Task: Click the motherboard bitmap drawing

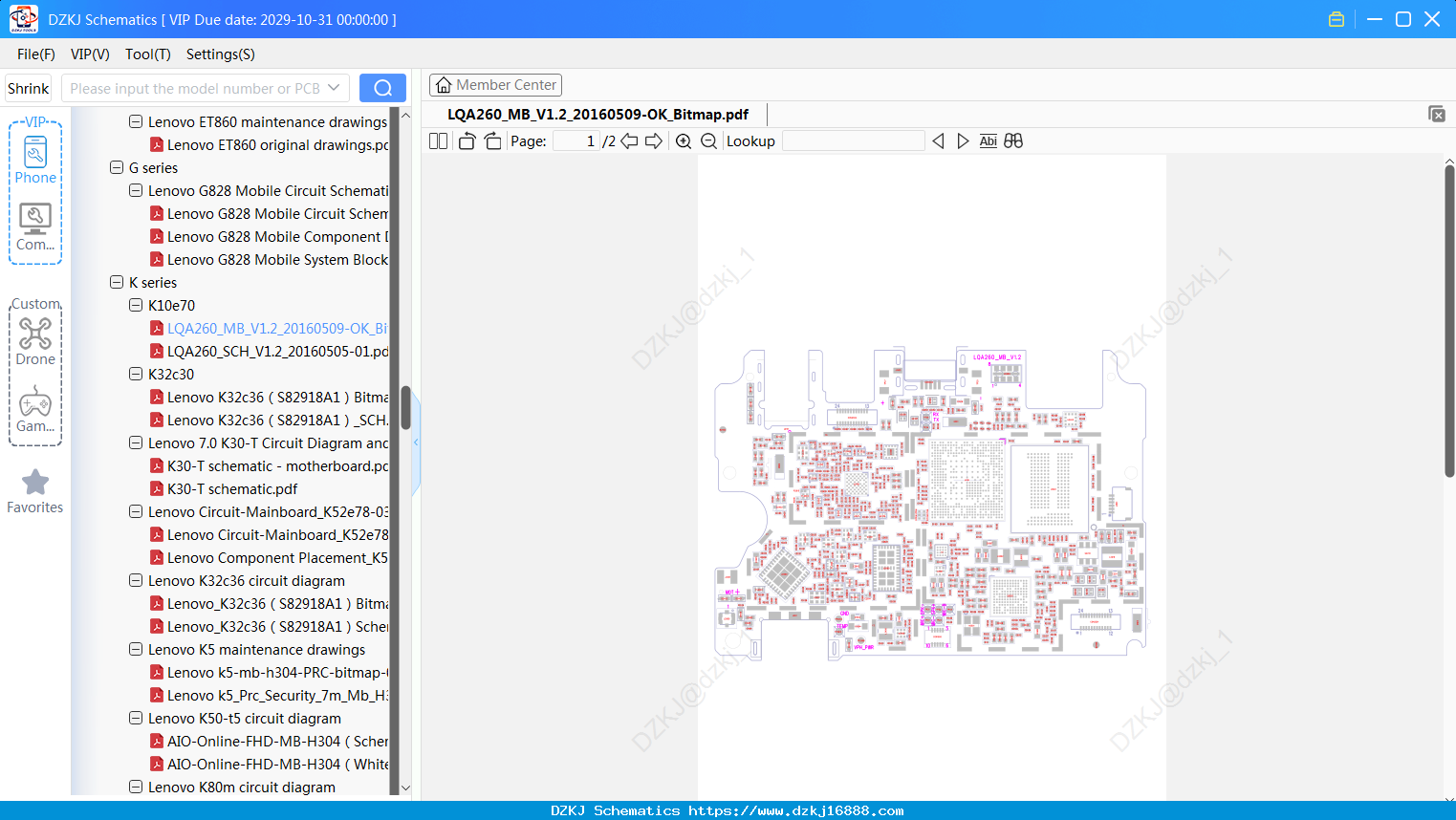Action: tap(930, 504)
